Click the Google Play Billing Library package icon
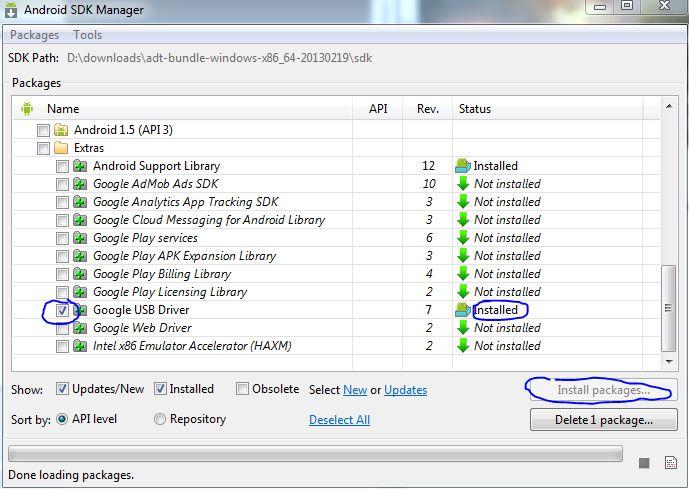 pyautogui.click(x=80, y=274)
